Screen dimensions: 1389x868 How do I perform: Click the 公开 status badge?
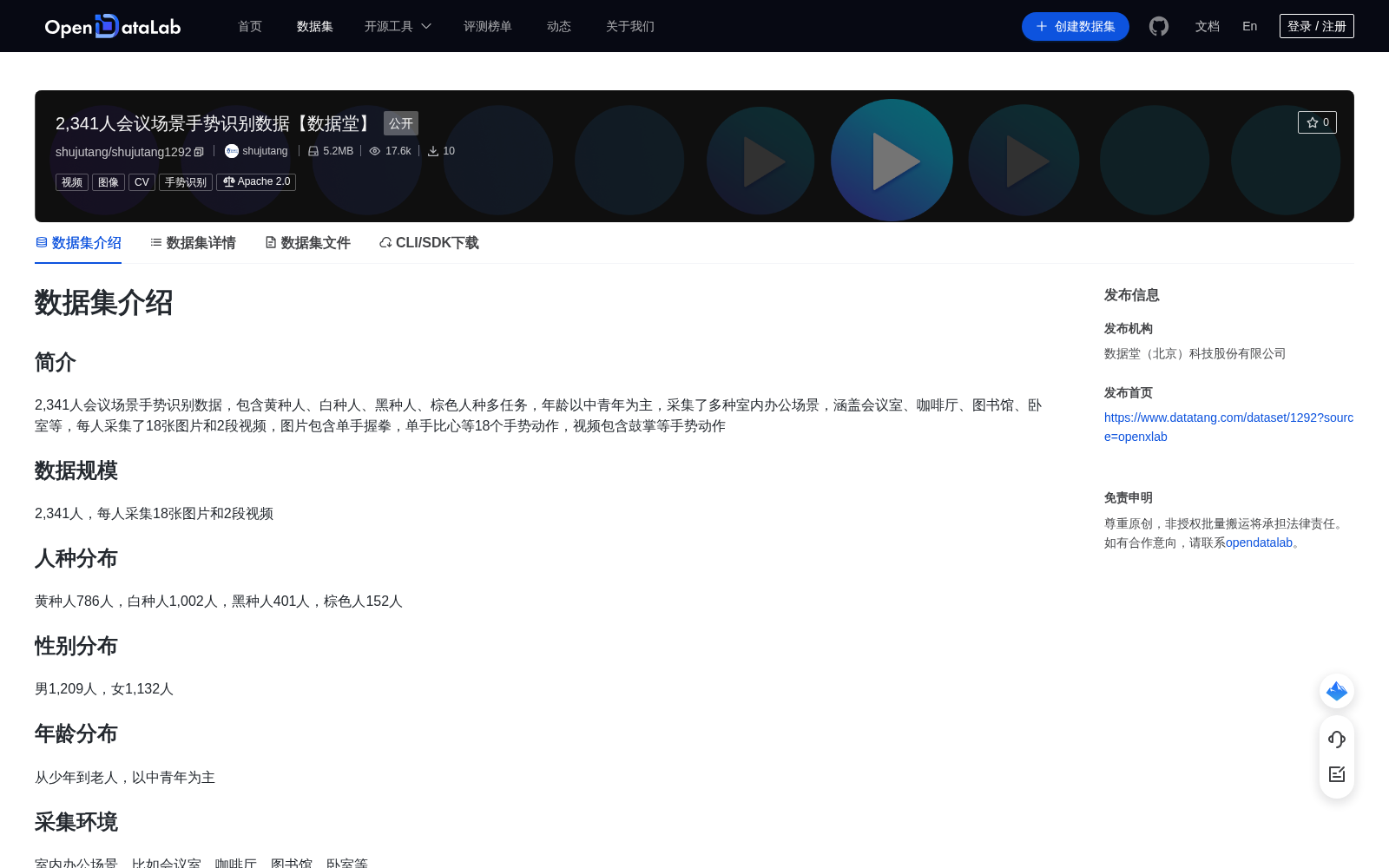(x=401, y=123)
